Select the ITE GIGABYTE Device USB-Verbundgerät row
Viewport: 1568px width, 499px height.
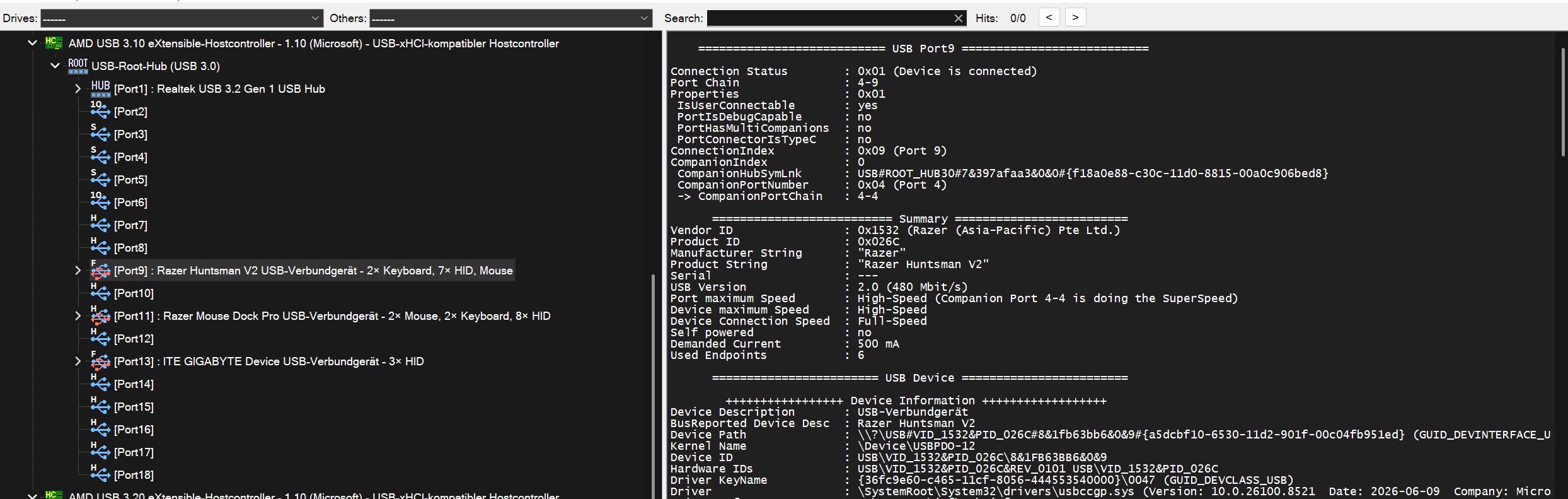[x=269, y=361]
